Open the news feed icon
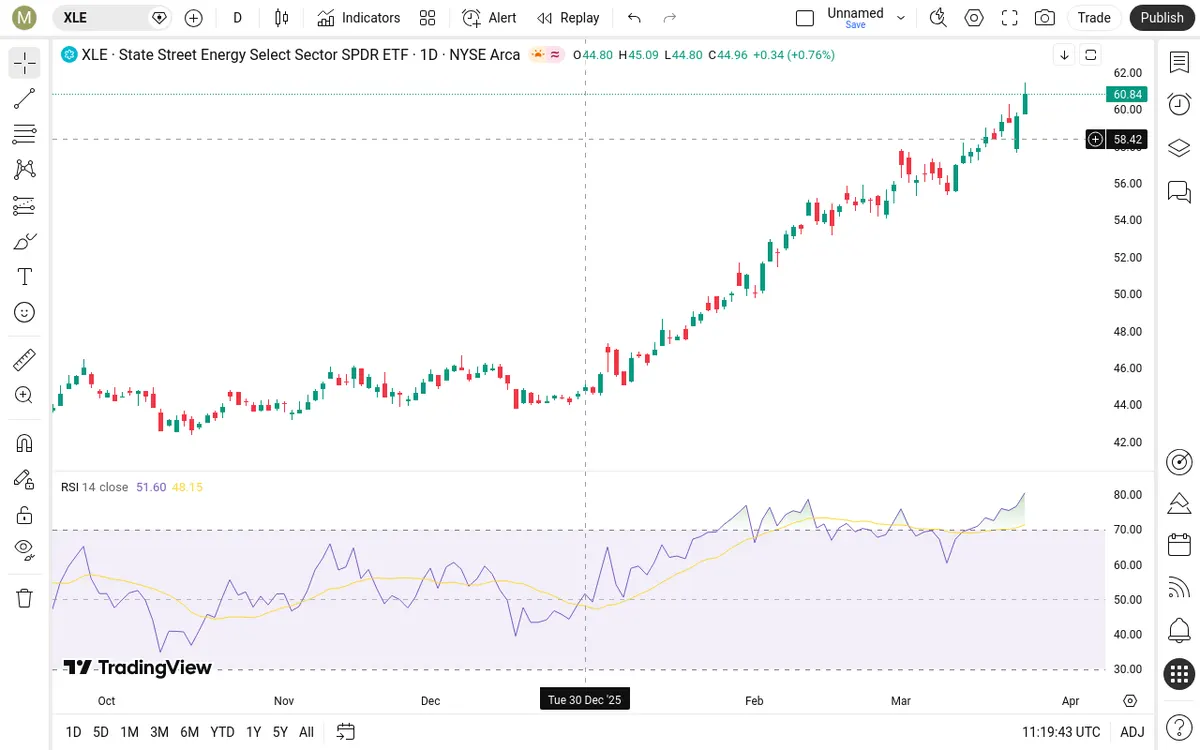The width and height of the screenshot is (1200, 750). (x=1179, y=588)
